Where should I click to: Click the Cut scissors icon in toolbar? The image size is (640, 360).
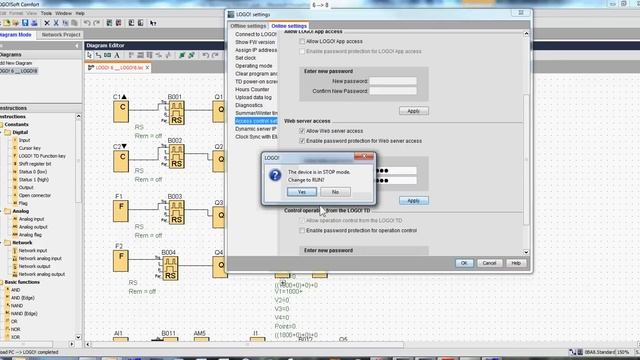pos(56,23)
